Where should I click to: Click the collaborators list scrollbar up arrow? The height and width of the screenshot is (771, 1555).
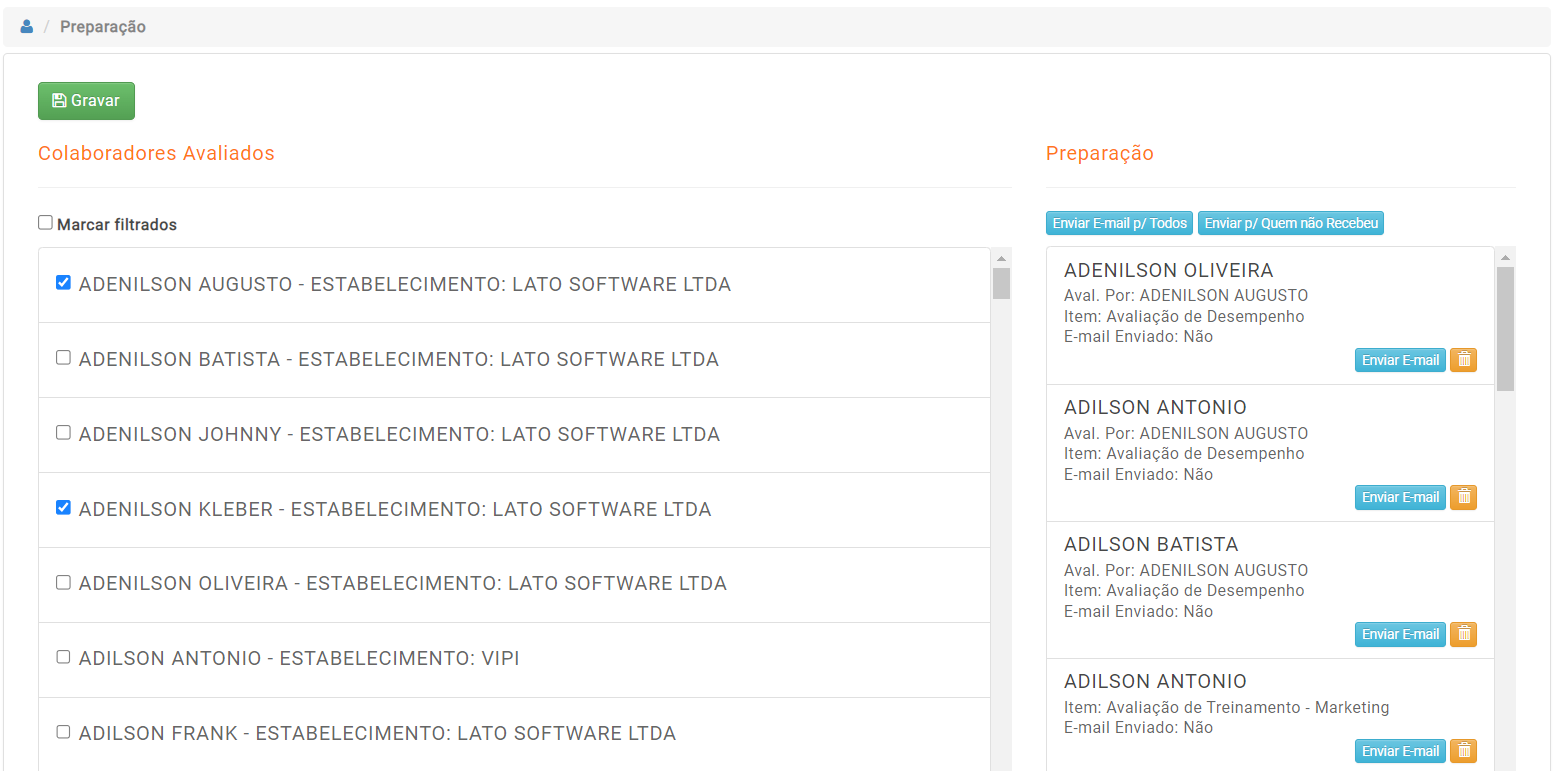pyautogui.click(x=1001, y=258)
